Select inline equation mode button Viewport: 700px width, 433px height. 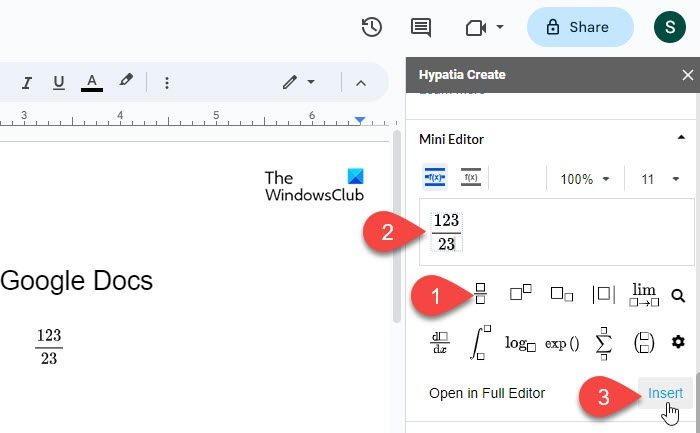(x=471, y=178)
